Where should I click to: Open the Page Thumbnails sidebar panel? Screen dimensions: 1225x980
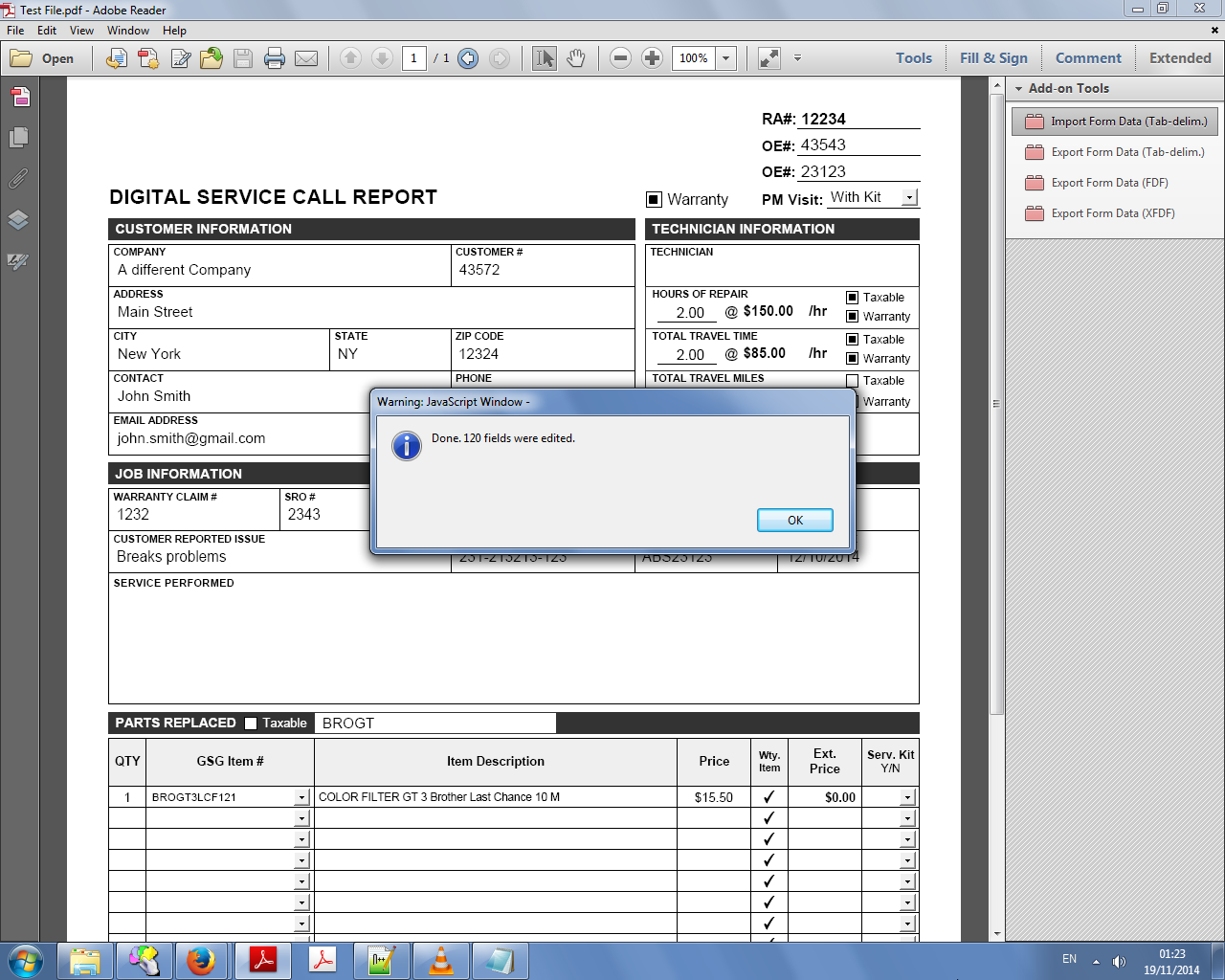(x=18, y=138)
